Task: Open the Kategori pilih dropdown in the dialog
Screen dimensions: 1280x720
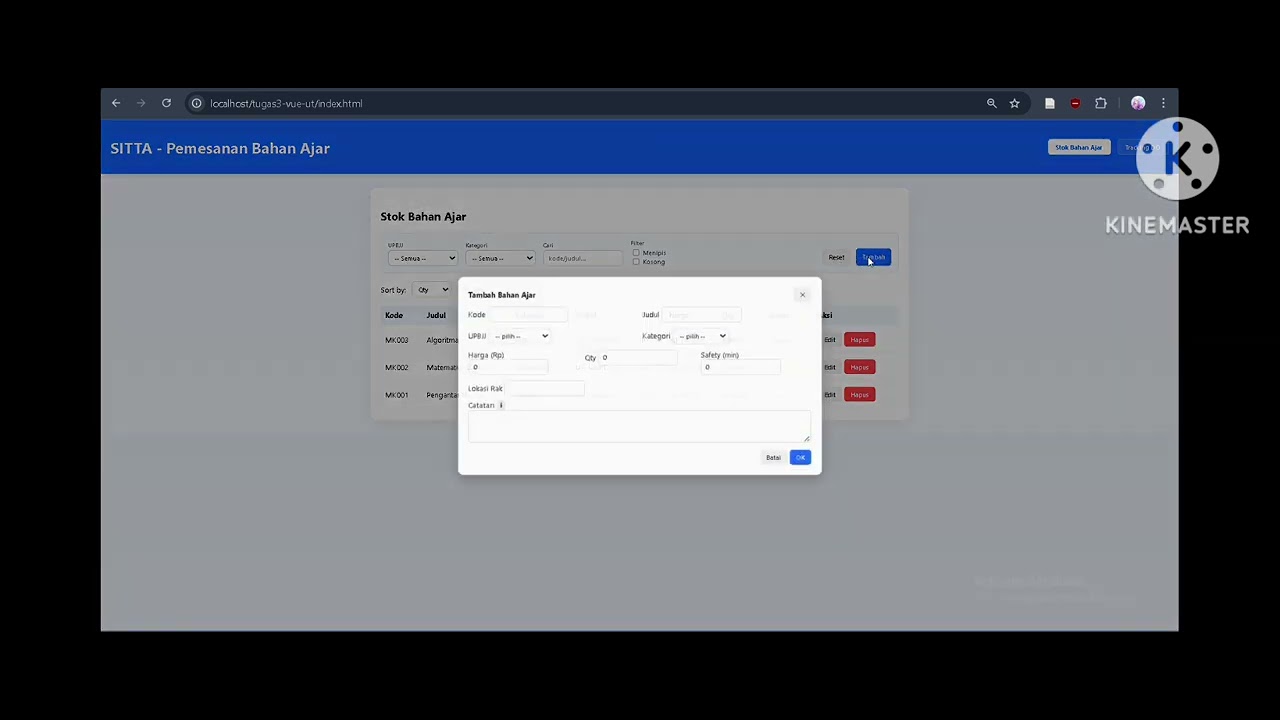Action: tap(701, 336)
